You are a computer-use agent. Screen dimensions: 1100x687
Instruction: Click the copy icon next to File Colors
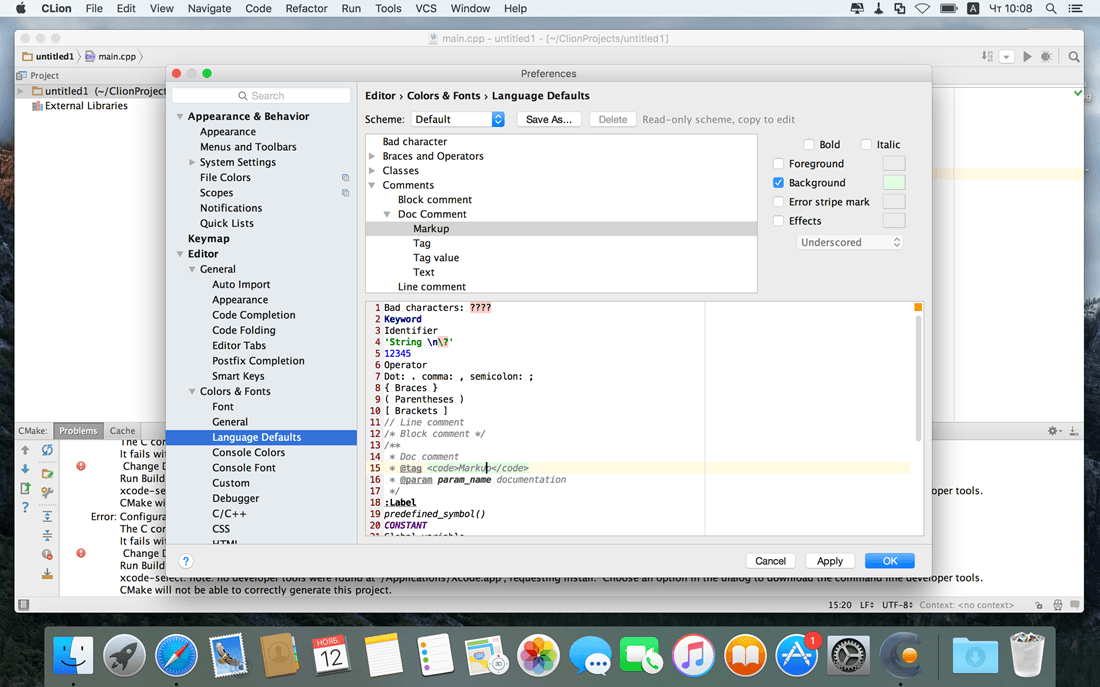[345, 178]
